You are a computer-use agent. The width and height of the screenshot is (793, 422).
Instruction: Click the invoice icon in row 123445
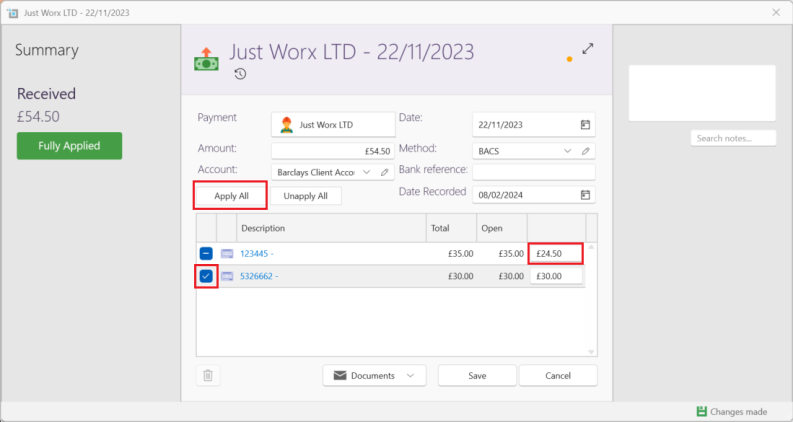coord(227,254)
